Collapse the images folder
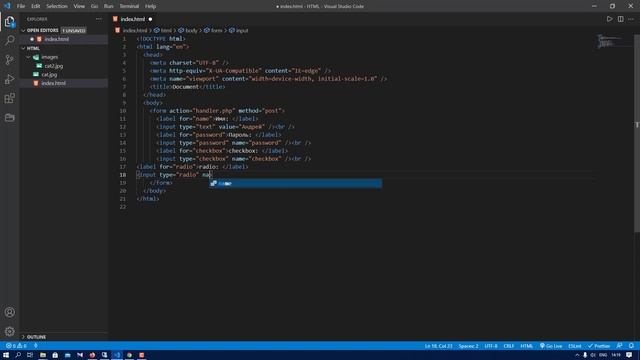Image resolution: width=640 pixels, height=360 pixels. (x=28, y=57)
